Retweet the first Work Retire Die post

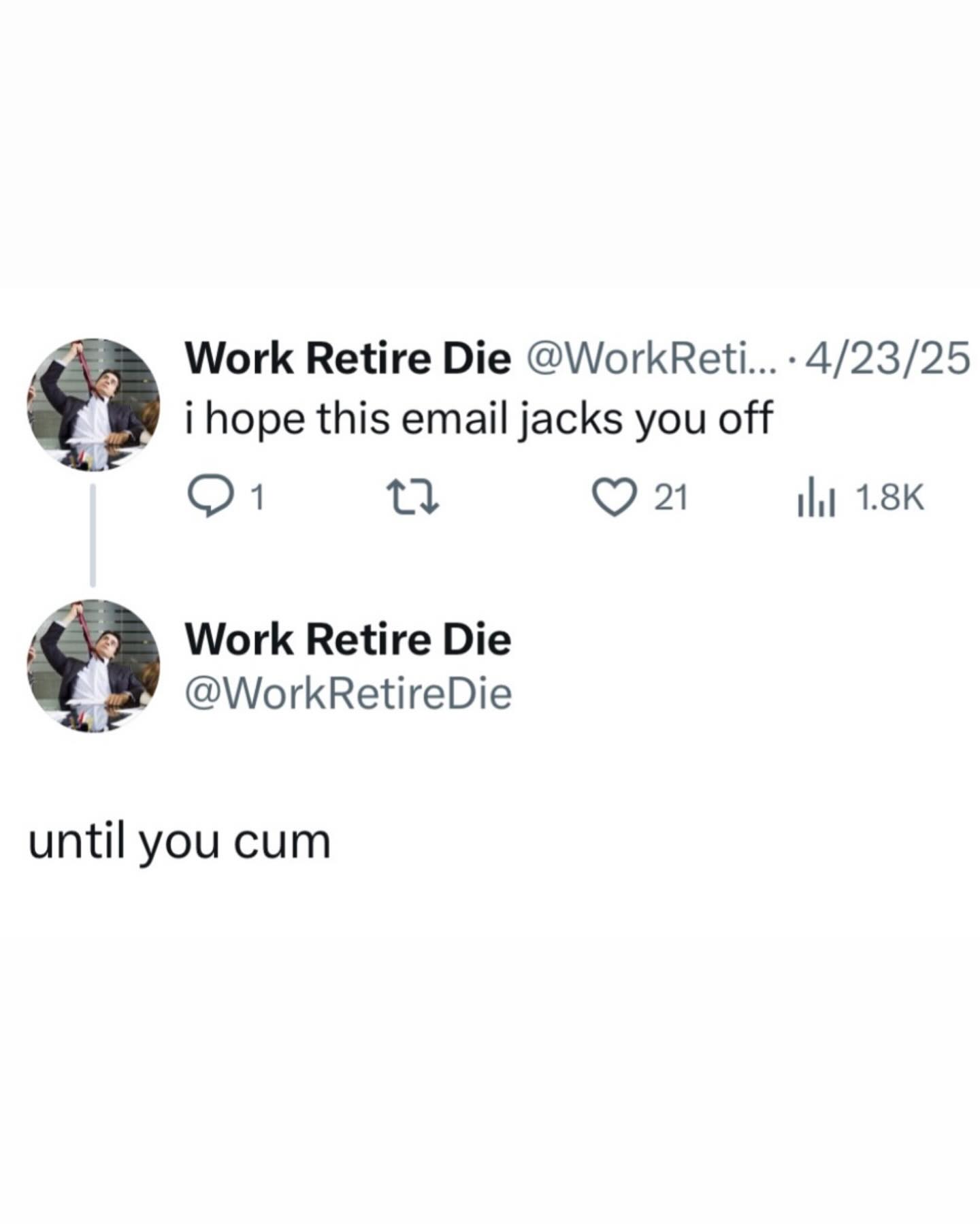[412, 498]
